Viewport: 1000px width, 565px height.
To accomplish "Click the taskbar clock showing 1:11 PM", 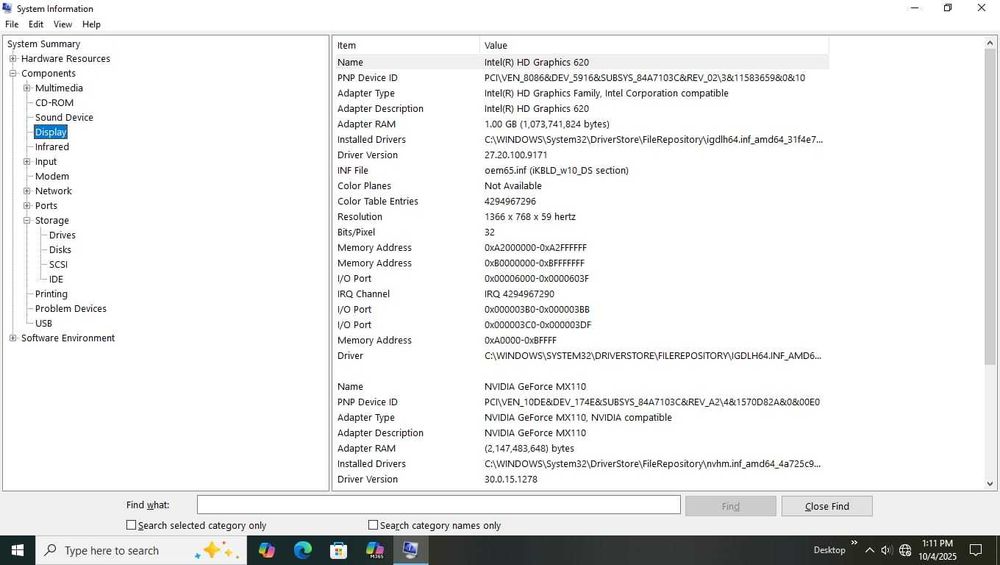I will (937, 550).
